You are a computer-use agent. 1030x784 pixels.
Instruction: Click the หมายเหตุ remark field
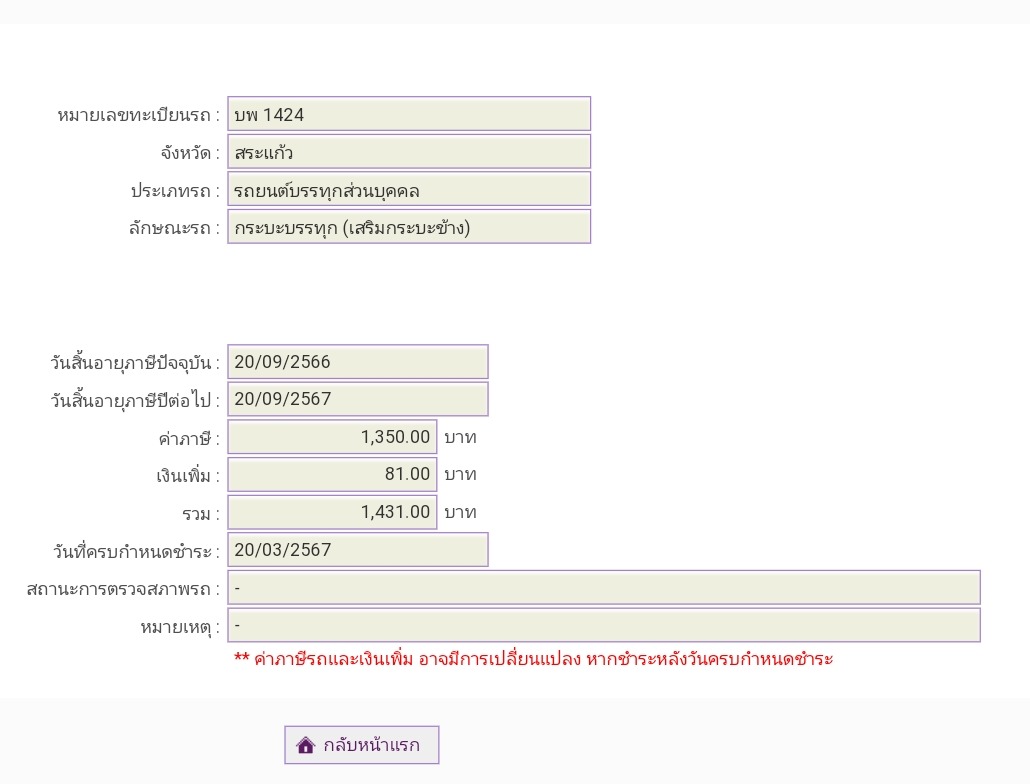pyautogui.click(x=604, y=625)
